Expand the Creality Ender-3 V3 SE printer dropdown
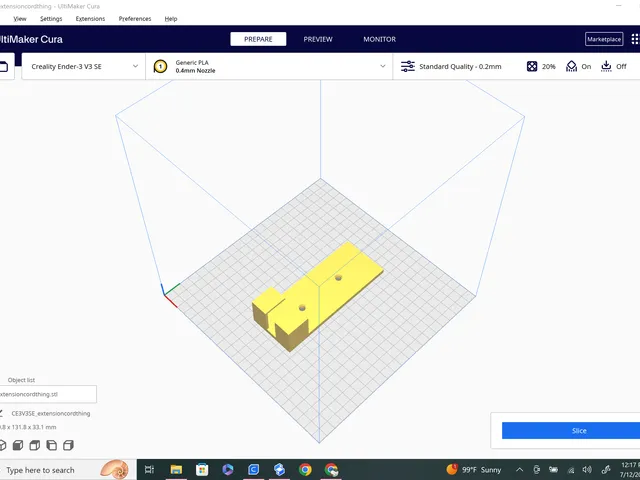640x480 pixels. [84, 66]
